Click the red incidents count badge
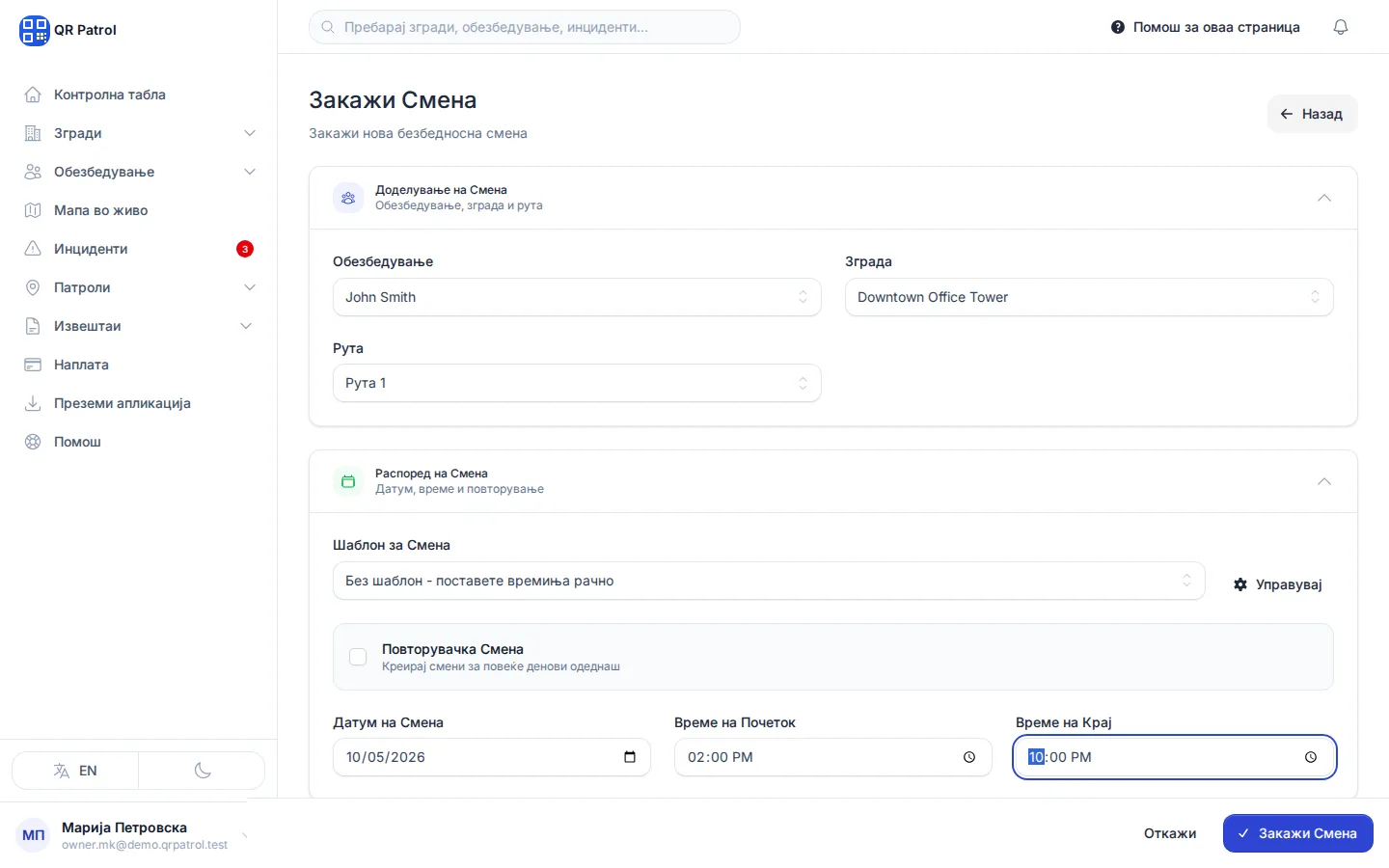 click(x=245, y=249)
